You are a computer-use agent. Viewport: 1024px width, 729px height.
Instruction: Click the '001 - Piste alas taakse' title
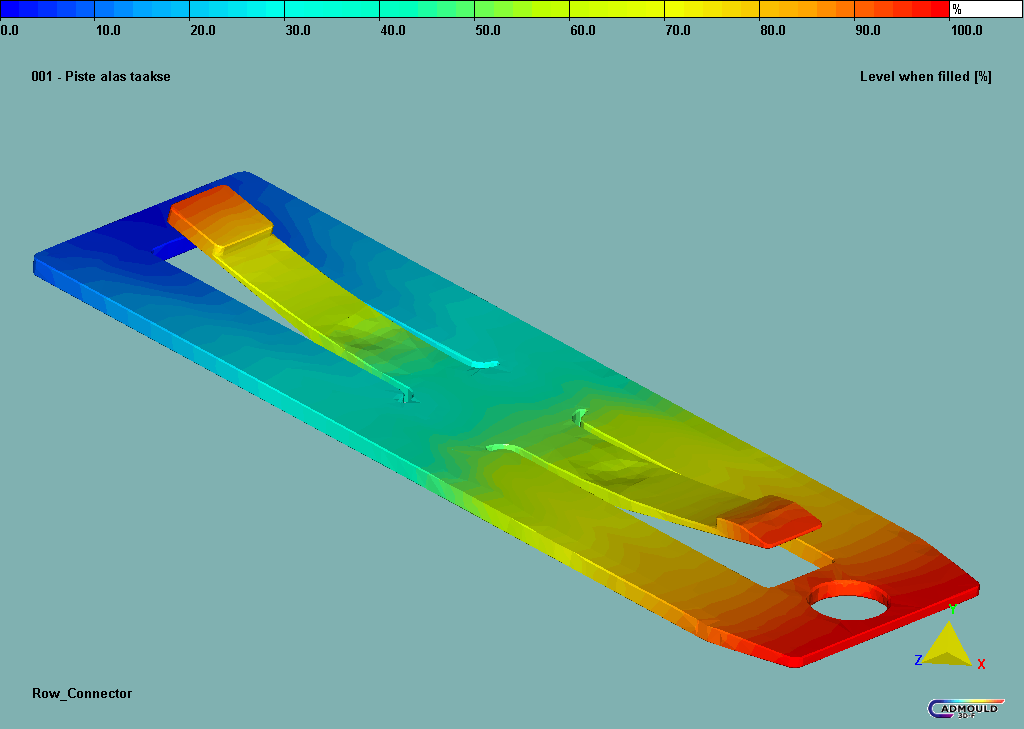pos(101,77)
